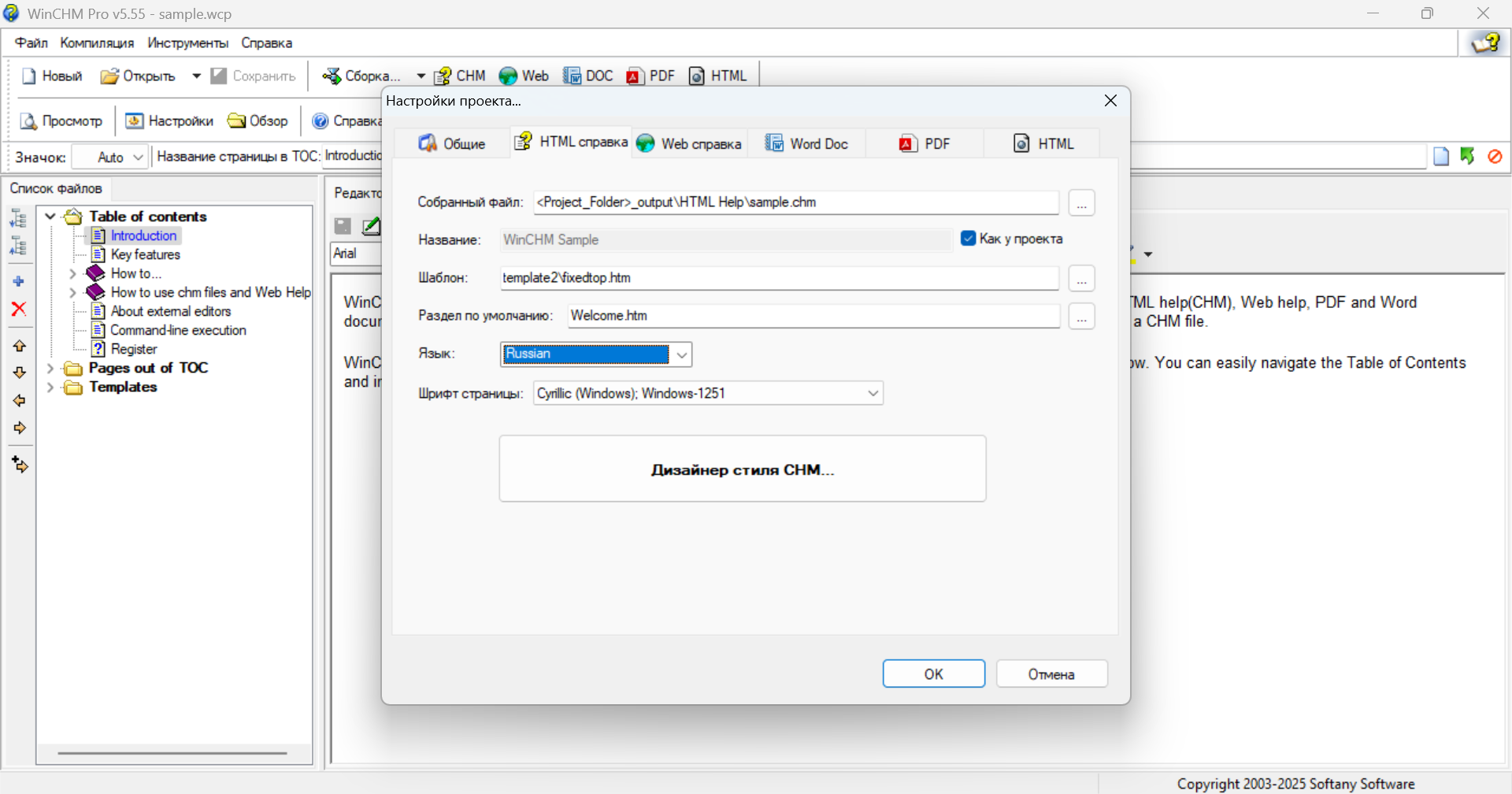Click the Сохранить toolbar icon
This screenshot has width=1512, height=794.
[219, 76]
